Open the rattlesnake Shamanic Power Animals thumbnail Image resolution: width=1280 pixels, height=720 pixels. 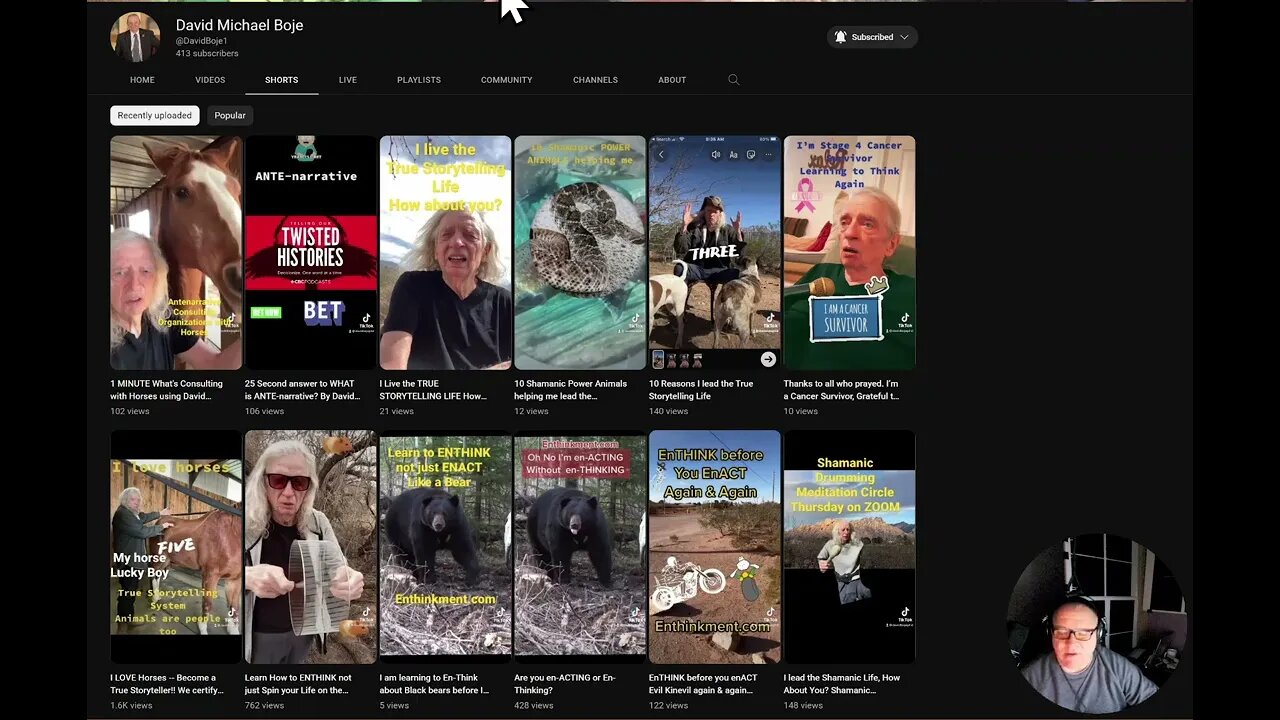(580, 253)
